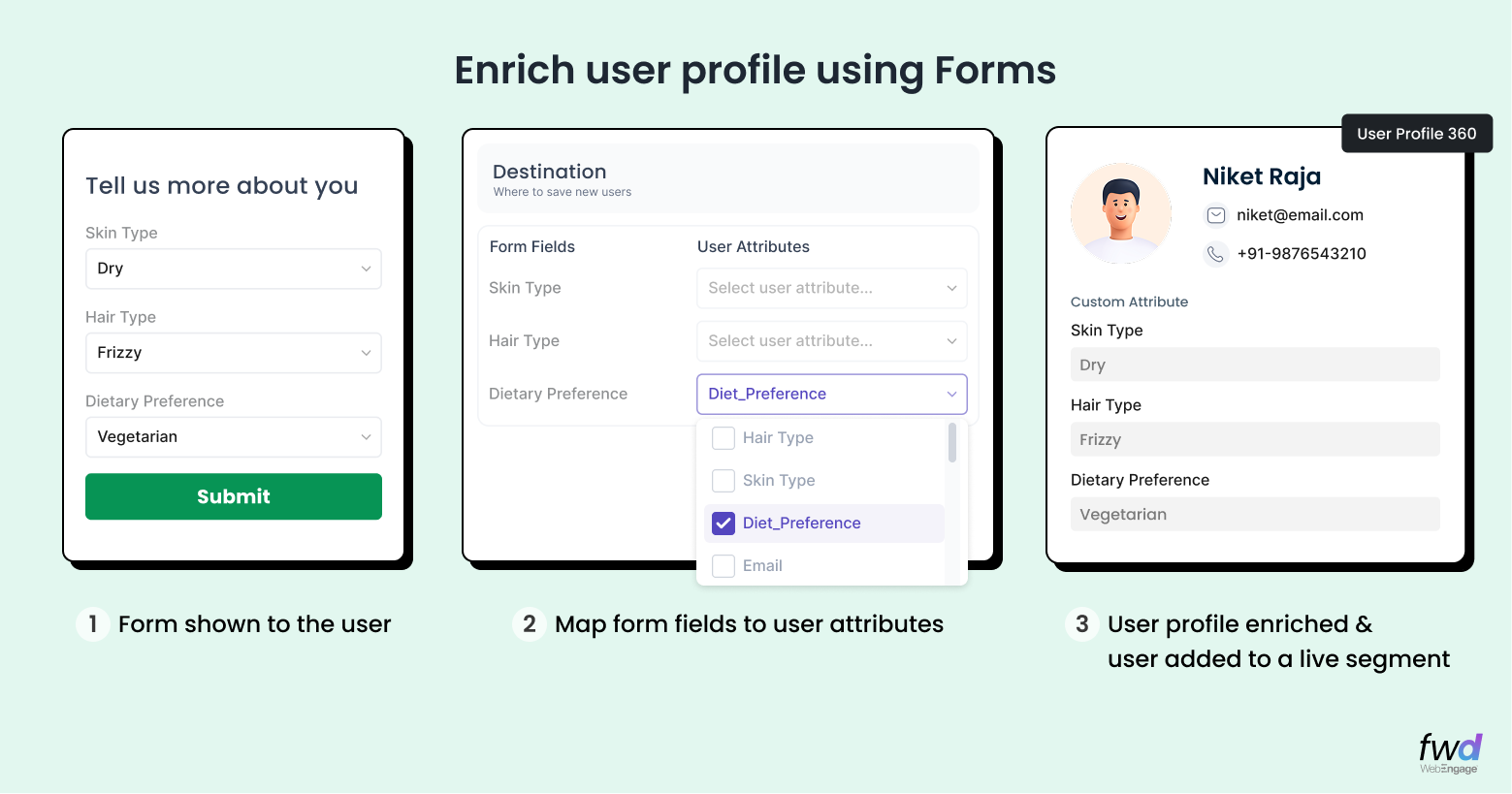Click the Dietary Preference Vegetarian profile field
1512x794 pixels.
(1254, 515)
